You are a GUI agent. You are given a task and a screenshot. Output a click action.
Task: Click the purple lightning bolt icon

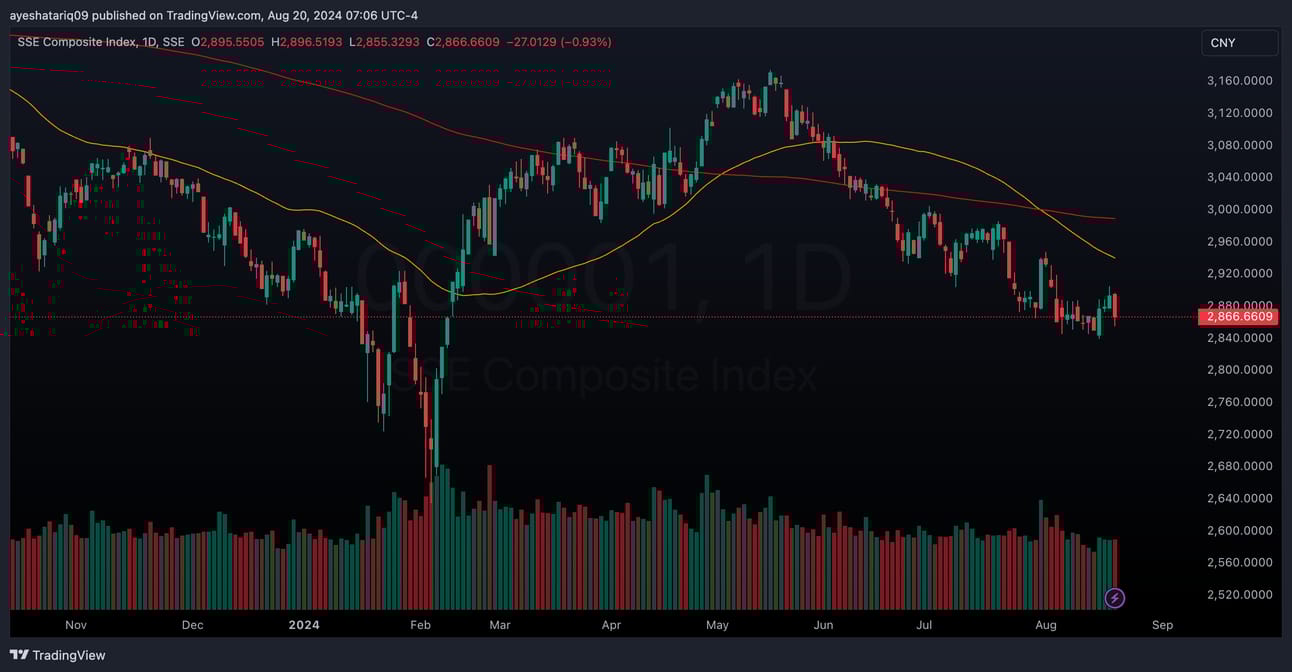pyautogui.click(x=1115, y=598)
